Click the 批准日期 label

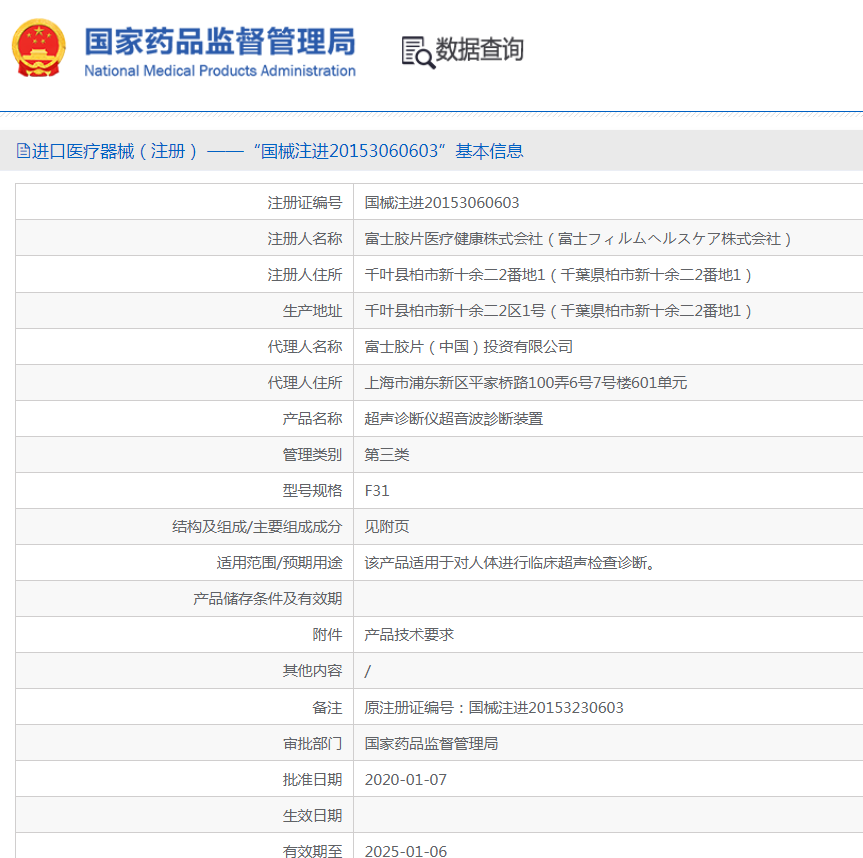[x=312, y=779]
